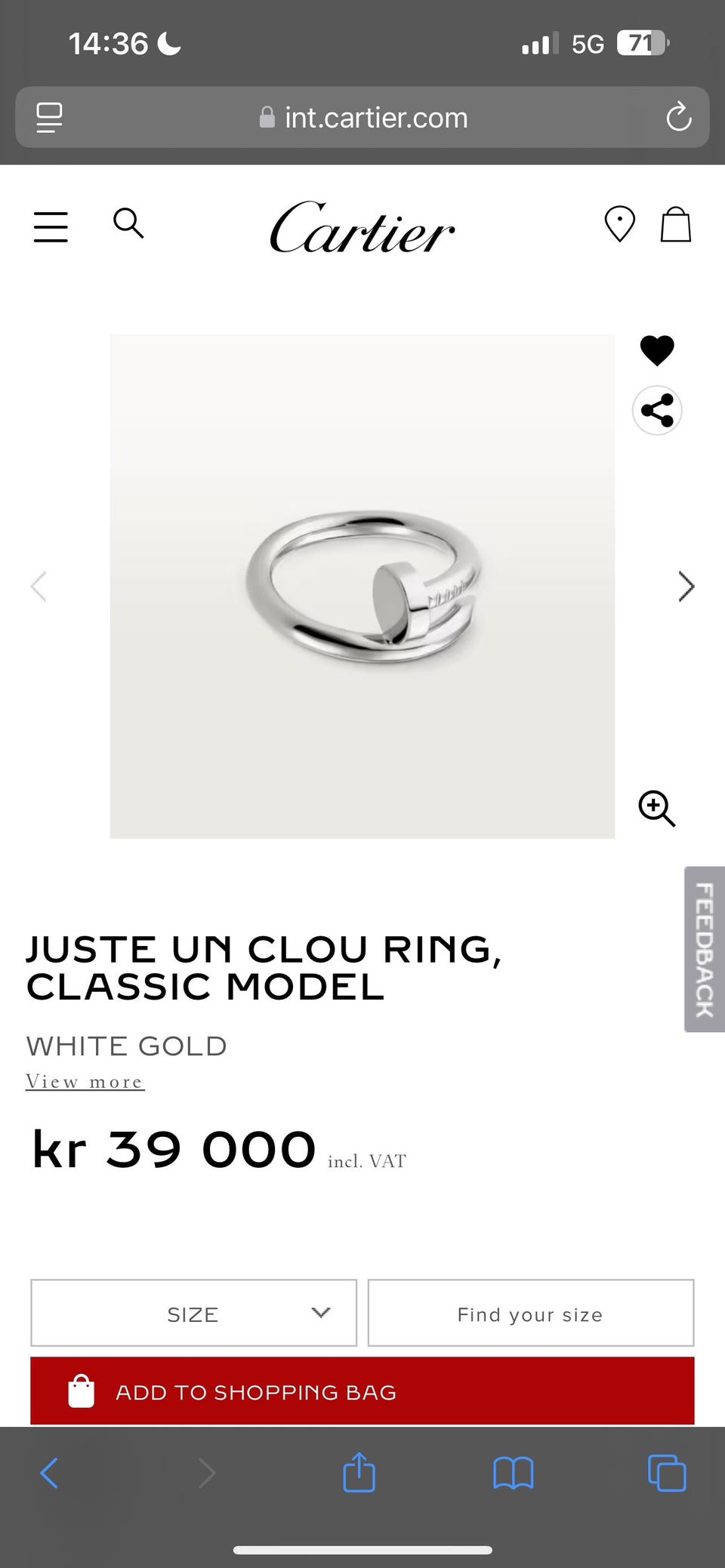Show next product image with right arrow
The image size is (725, 1568).
coord(686,586)
